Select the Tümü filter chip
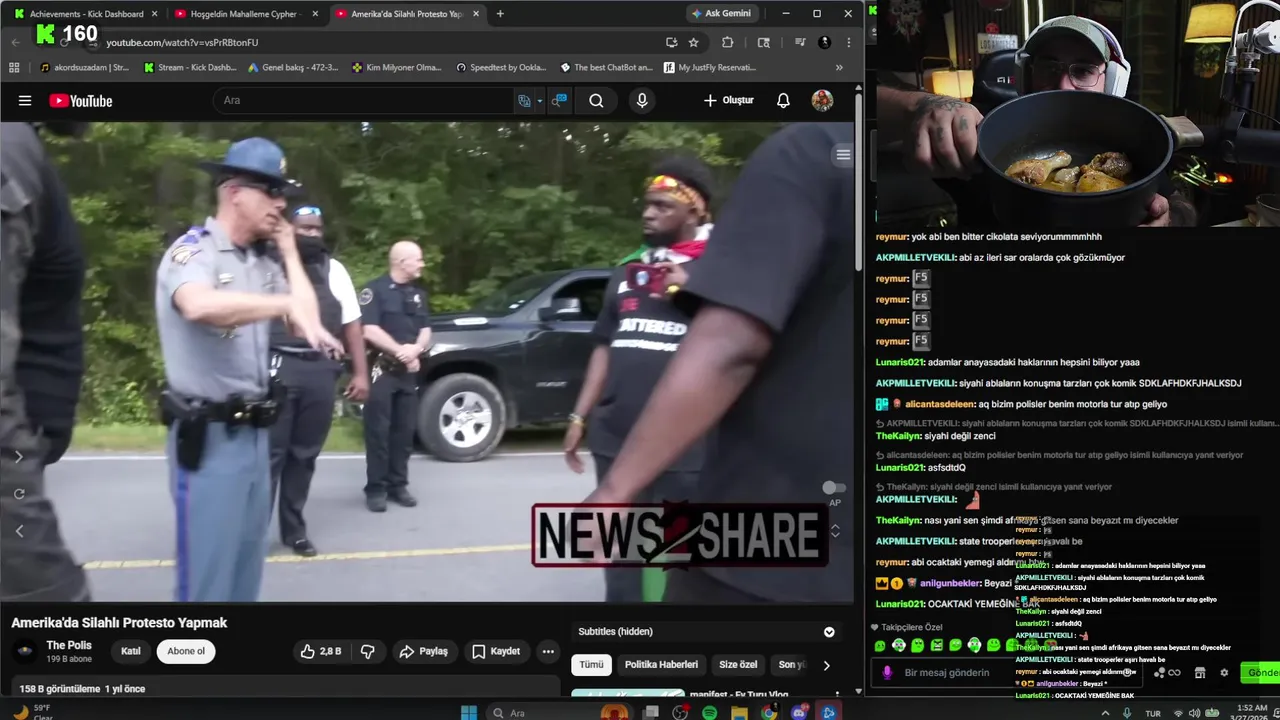Image resolution: width=1280 pixels, height=720 pixels. coord(592,665)
